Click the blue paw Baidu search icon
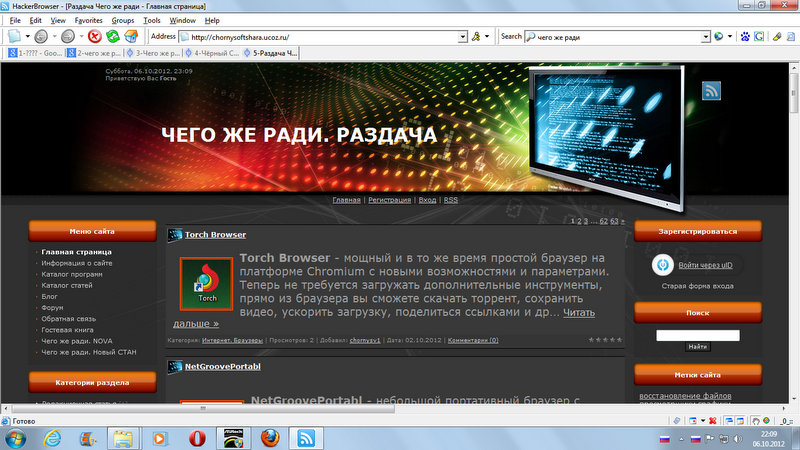 click(x=745, y=36)
